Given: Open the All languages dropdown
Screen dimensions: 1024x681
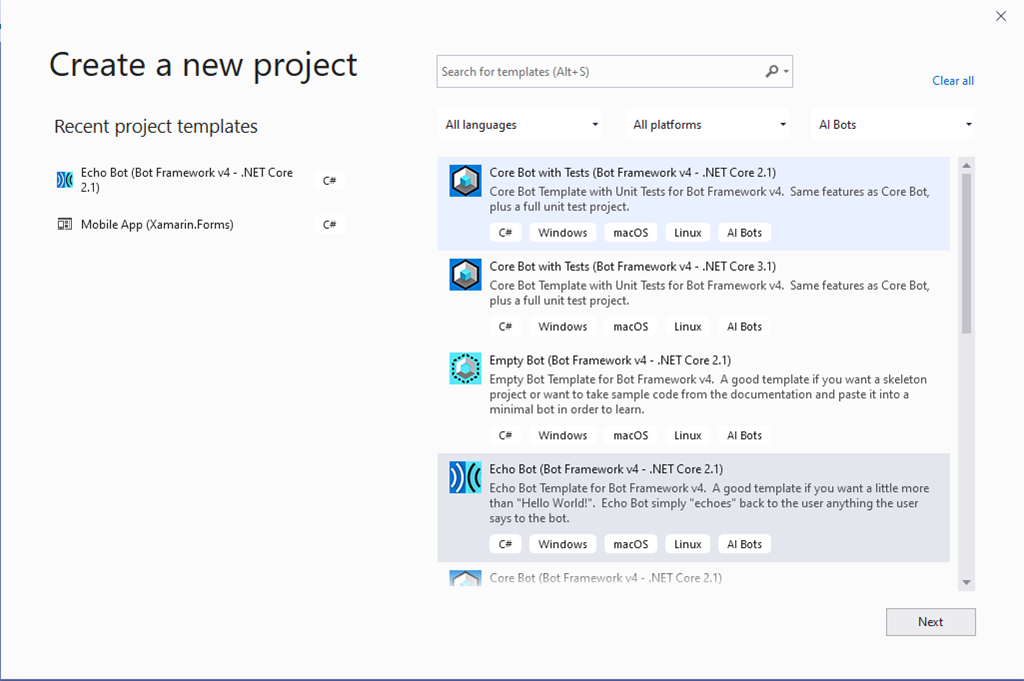Looking at the screenshot, I should (520, 123).
